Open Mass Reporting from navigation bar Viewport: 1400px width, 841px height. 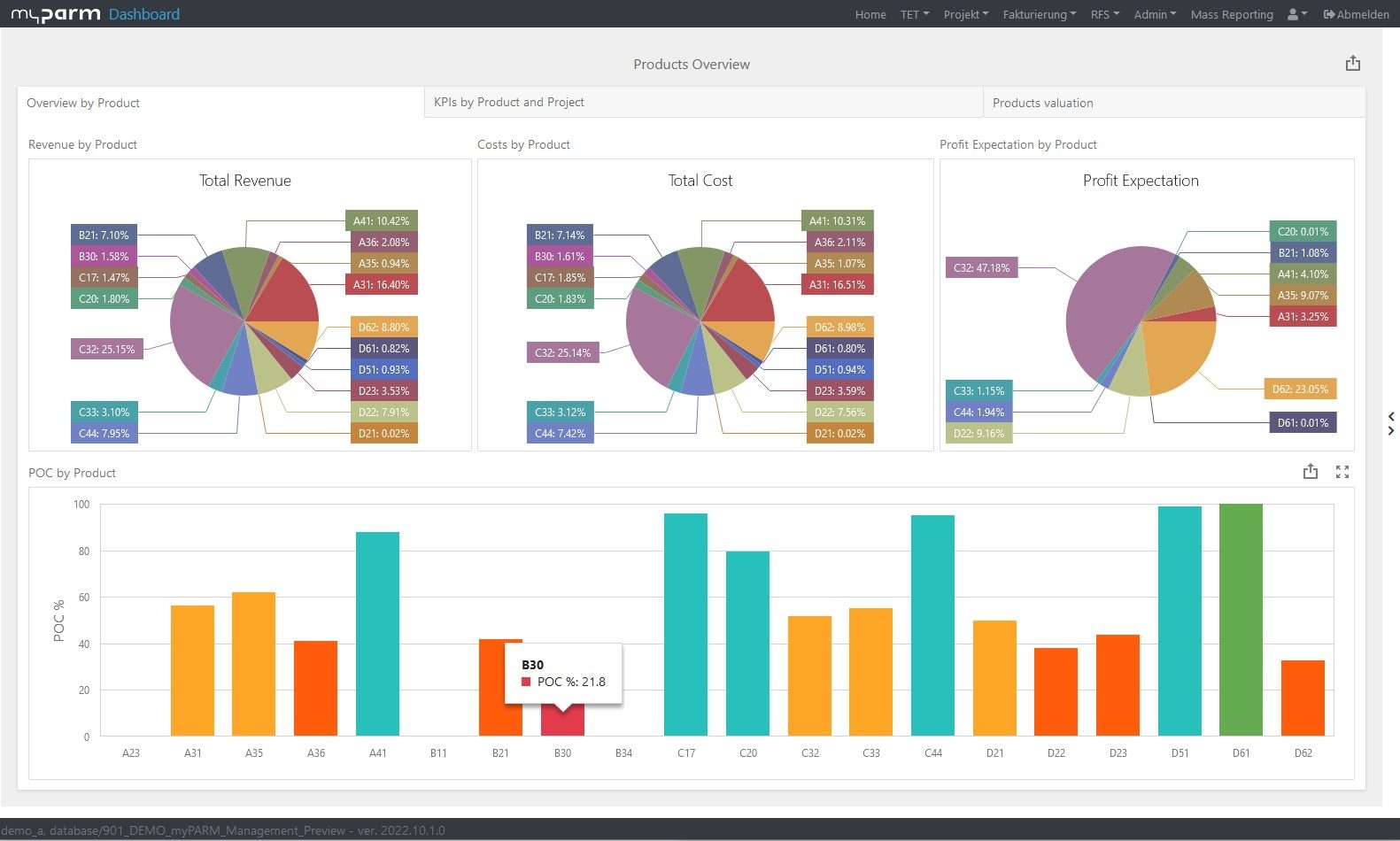click(x=1231, y=14)
